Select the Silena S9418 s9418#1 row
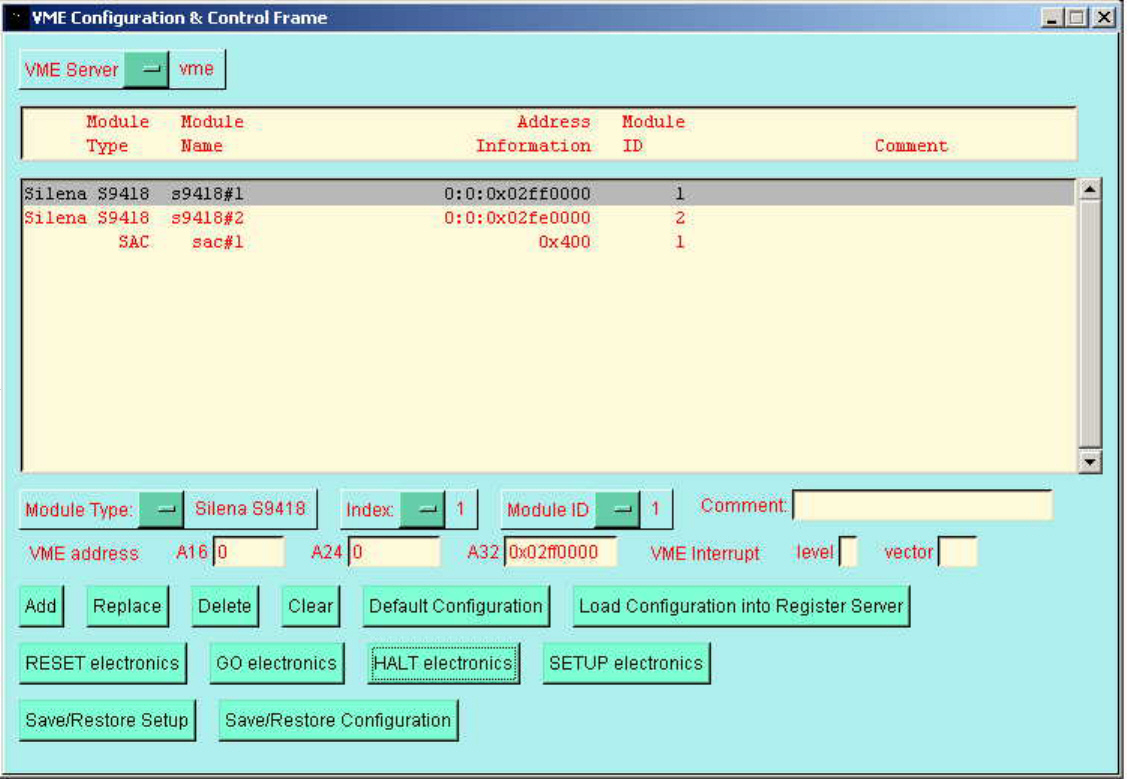 300,194
